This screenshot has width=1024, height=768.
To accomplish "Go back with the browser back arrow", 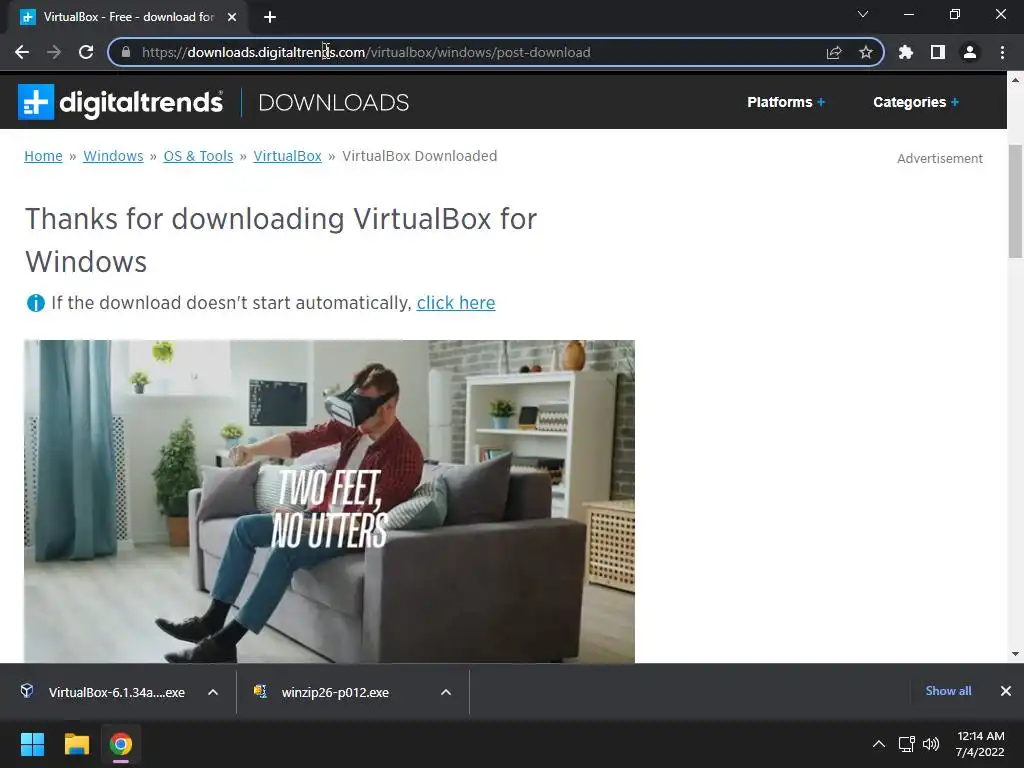I will coord(22,52).
